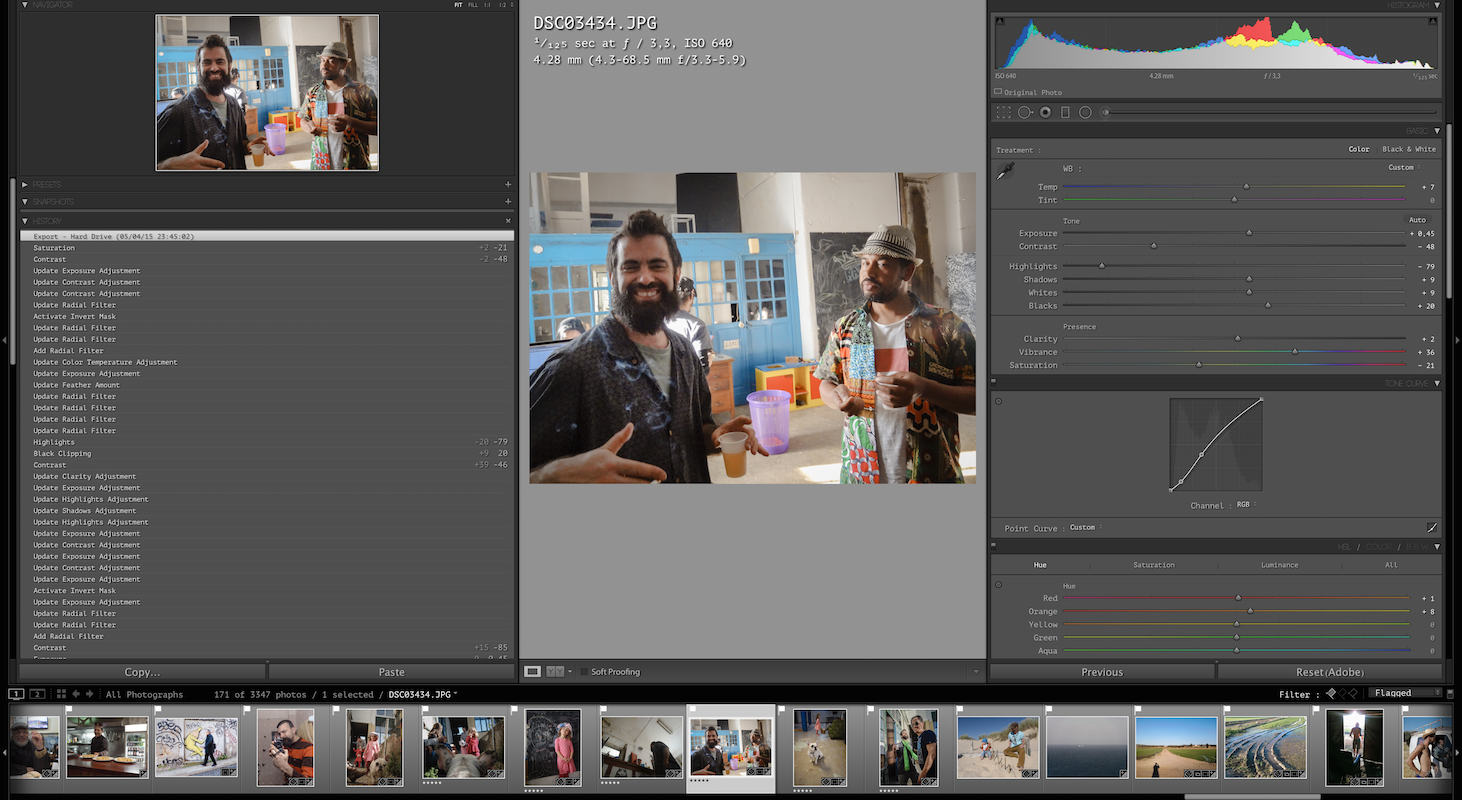Expand the Snapshots panel
This screenshot has width=1462, height=800.
click(x=24, y=202)
